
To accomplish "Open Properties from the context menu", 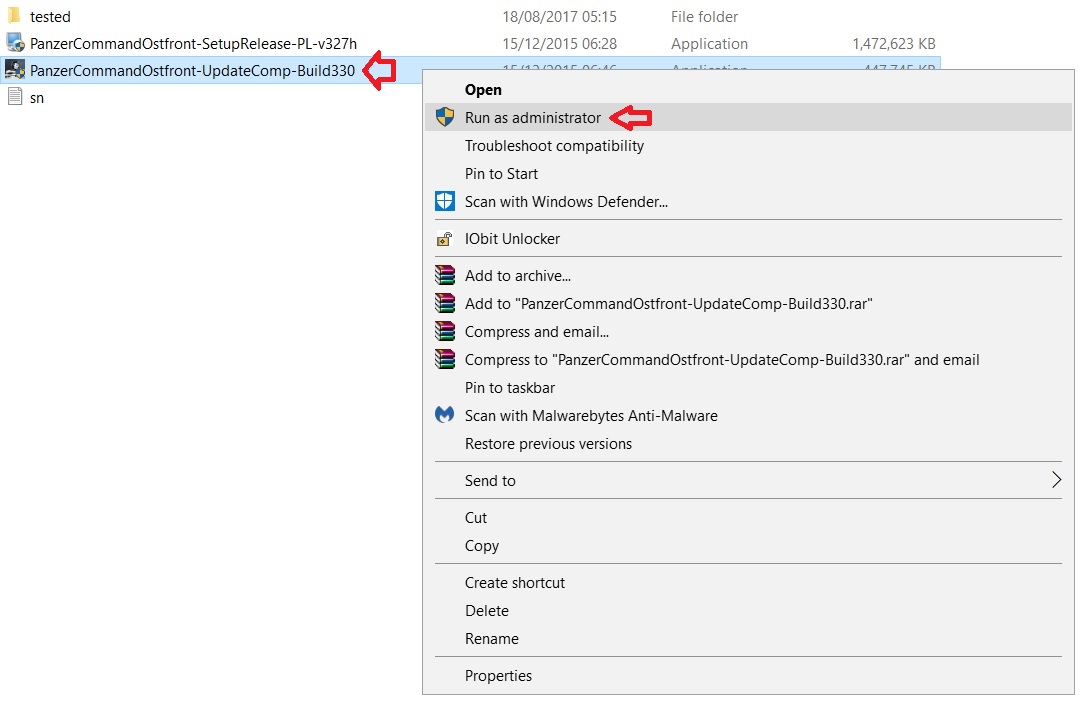I will [498, 676].
